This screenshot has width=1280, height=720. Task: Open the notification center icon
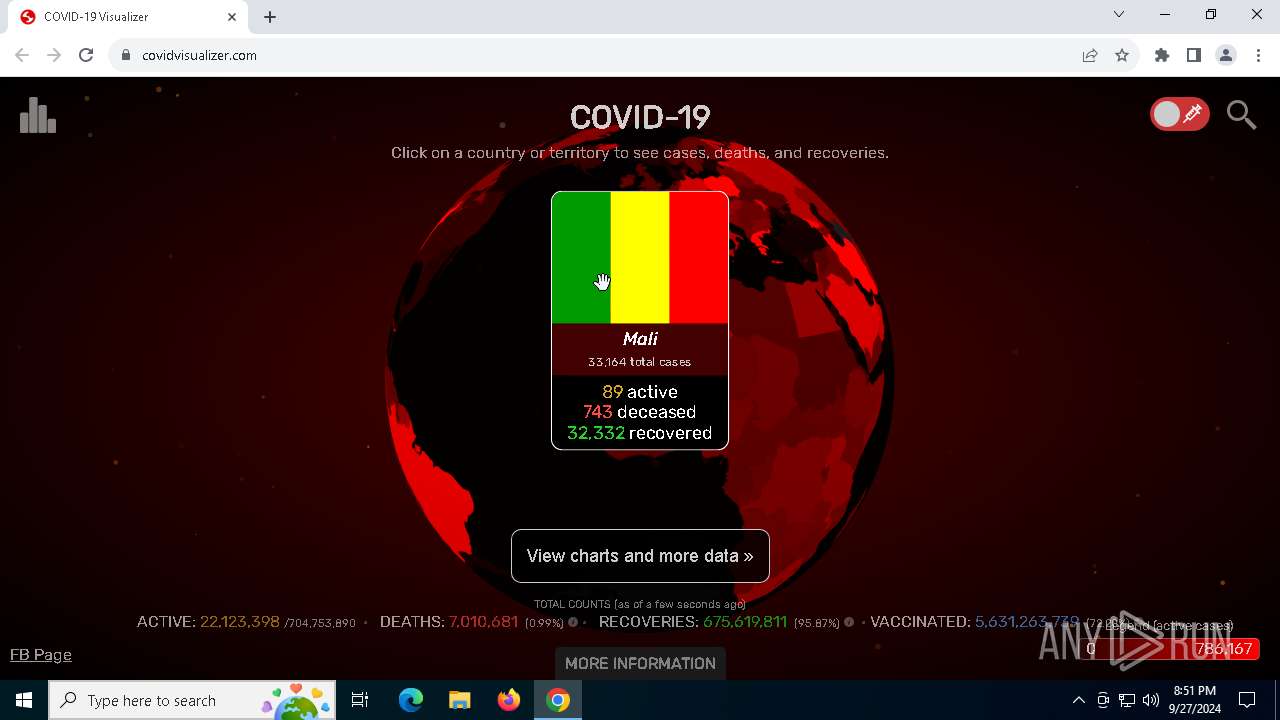(1247, 700)
